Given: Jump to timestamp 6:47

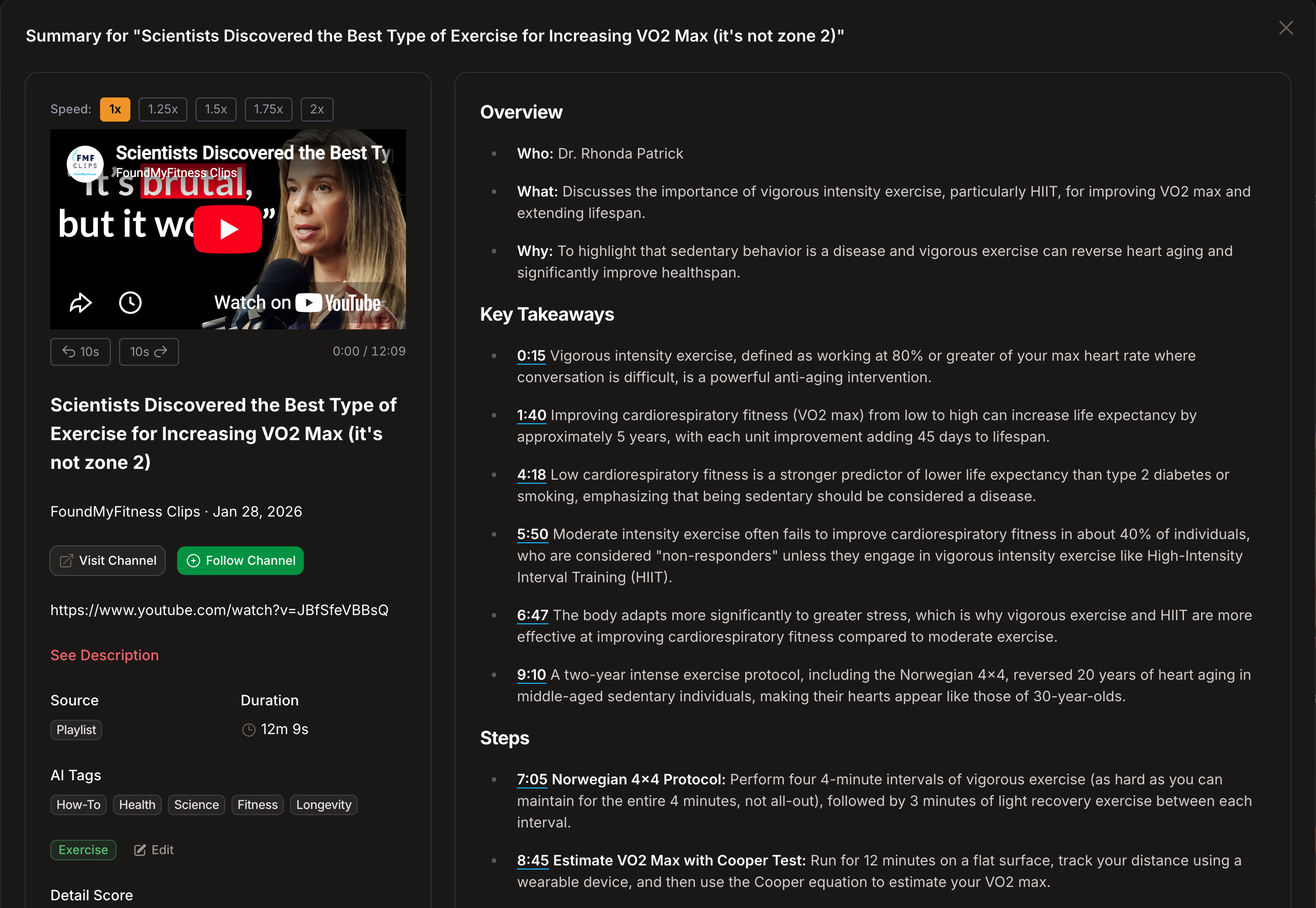Looking at the screenshot, I should coord(533,616).
